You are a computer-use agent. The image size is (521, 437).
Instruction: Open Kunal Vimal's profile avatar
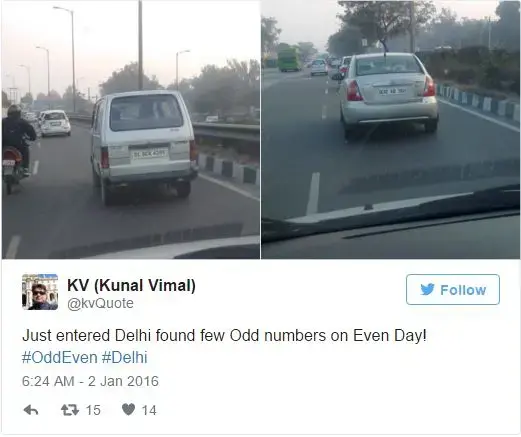pos(40,292)
